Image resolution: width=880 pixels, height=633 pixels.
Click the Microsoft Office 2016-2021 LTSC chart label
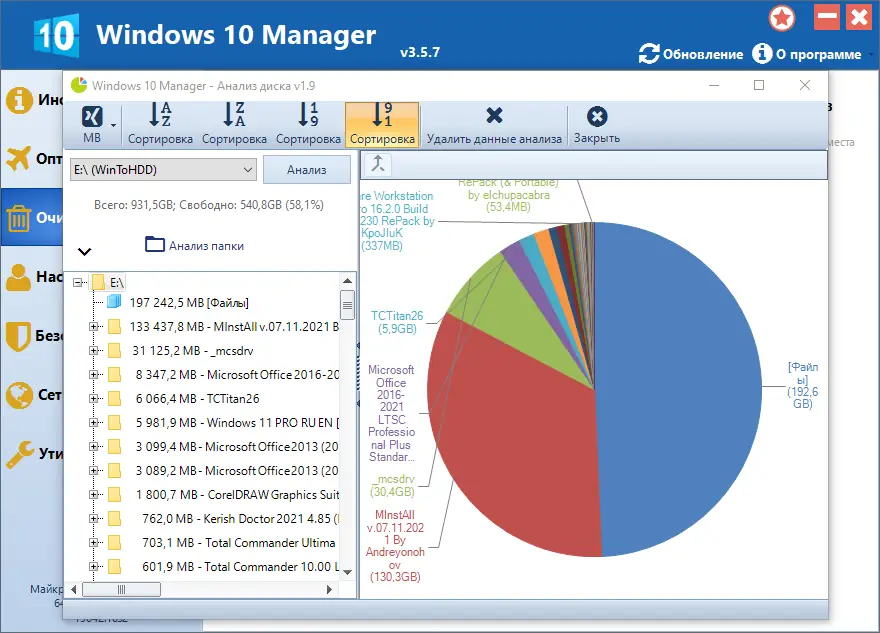391,413
